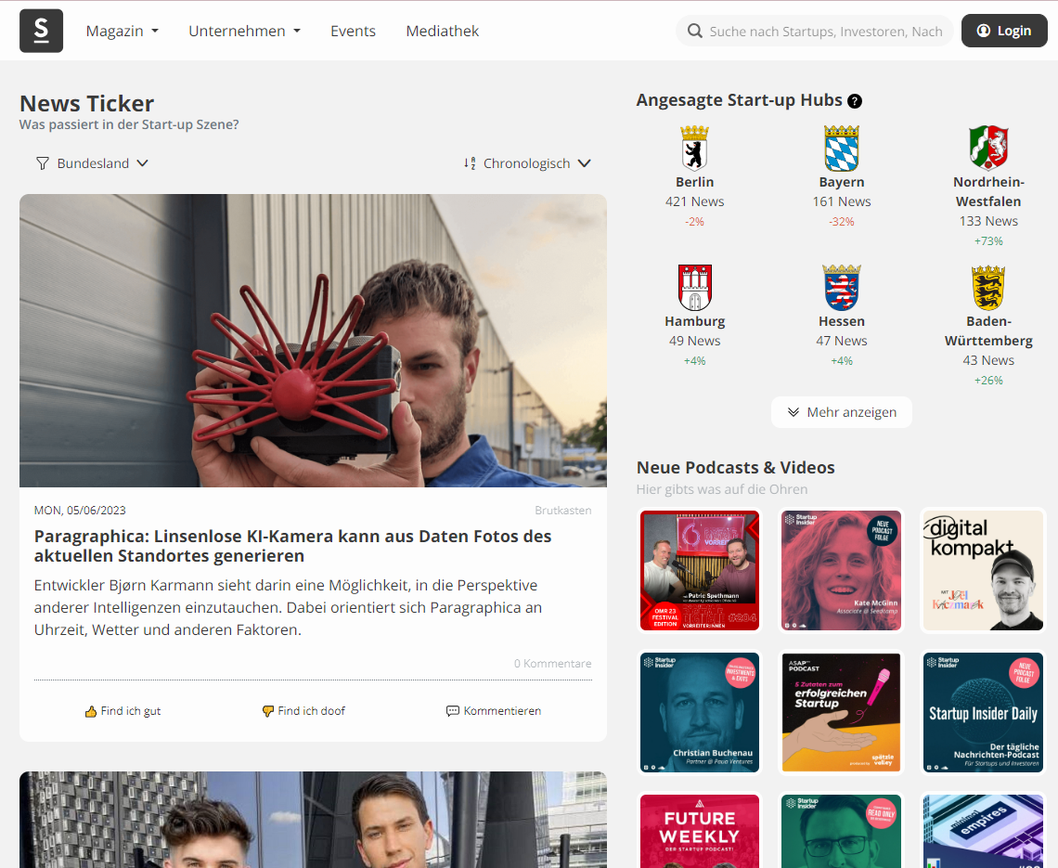Click the 47 News count for Hessen
The height and width of the screenshot is (868, 1058).
[841, 341]
